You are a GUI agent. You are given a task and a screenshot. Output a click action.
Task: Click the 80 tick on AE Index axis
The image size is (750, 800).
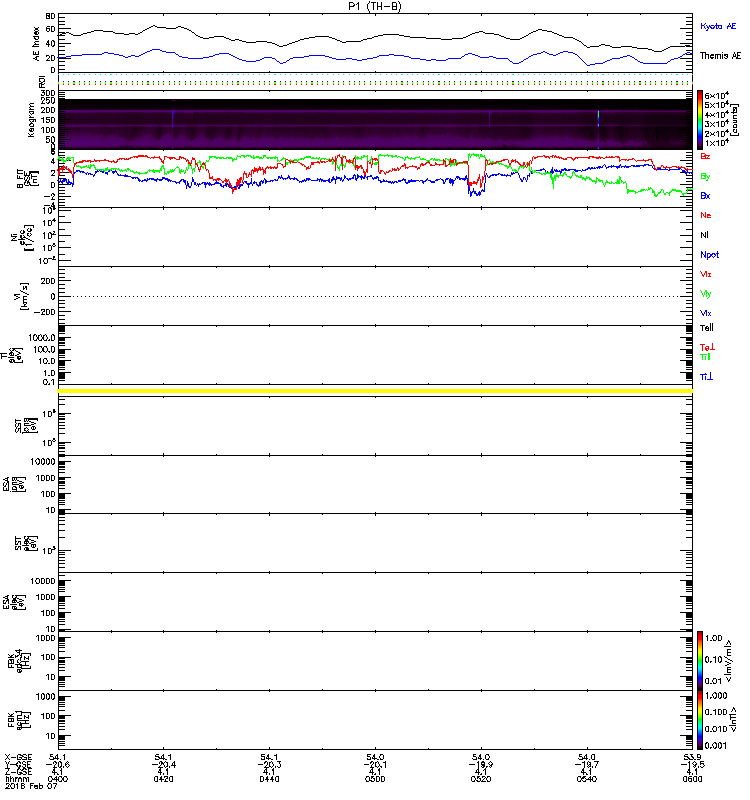[50, 16]
